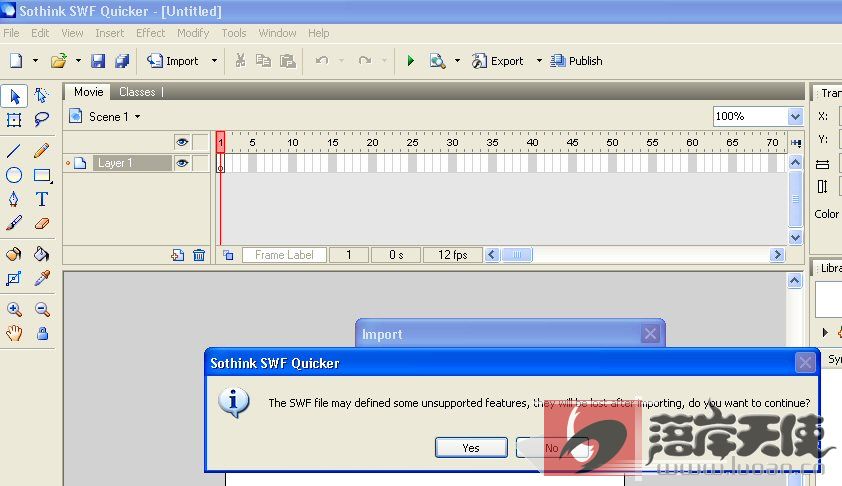Delete layer with trash icon

click(199, 255)
